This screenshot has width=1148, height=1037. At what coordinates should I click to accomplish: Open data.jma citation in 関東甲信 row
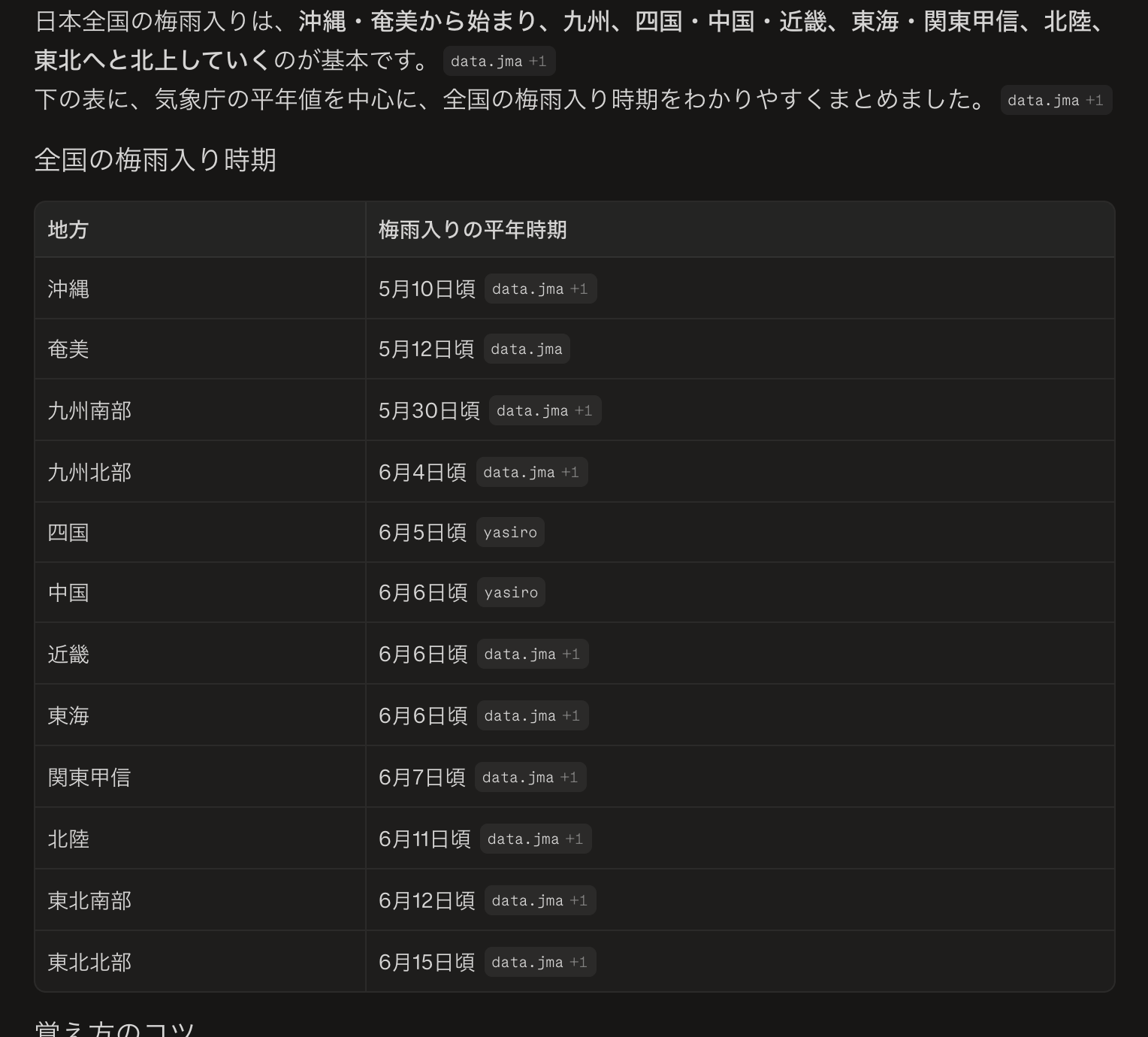(x=530, y=777)
